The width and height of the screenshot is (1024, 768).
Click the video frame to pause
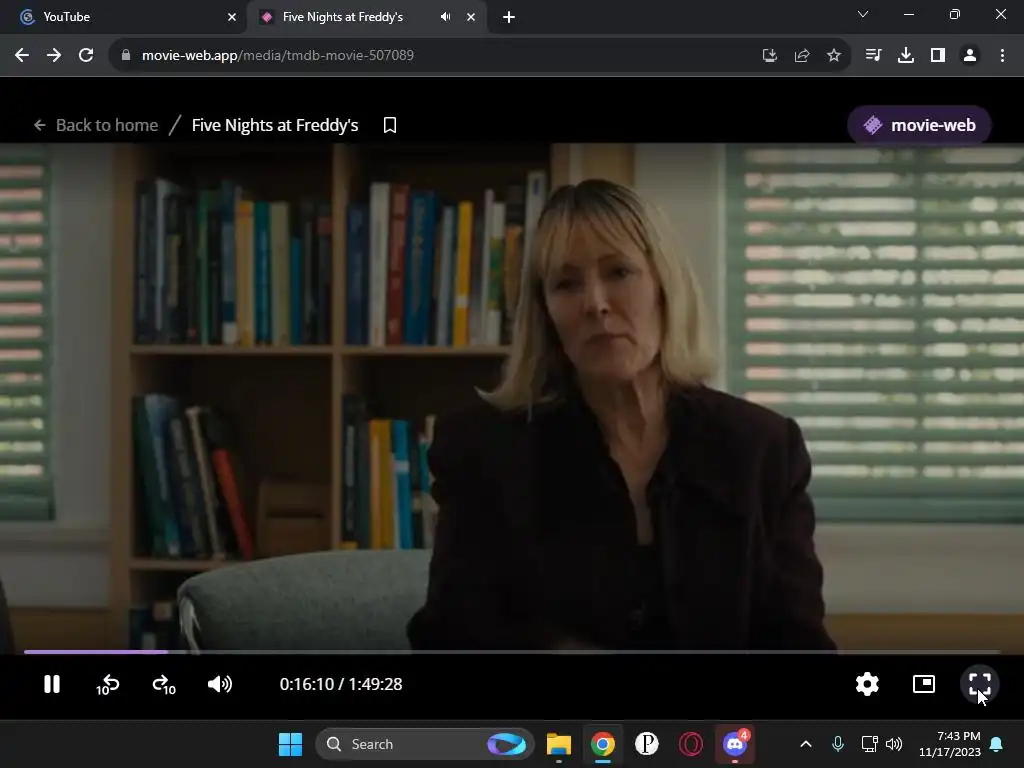(511, 396)
